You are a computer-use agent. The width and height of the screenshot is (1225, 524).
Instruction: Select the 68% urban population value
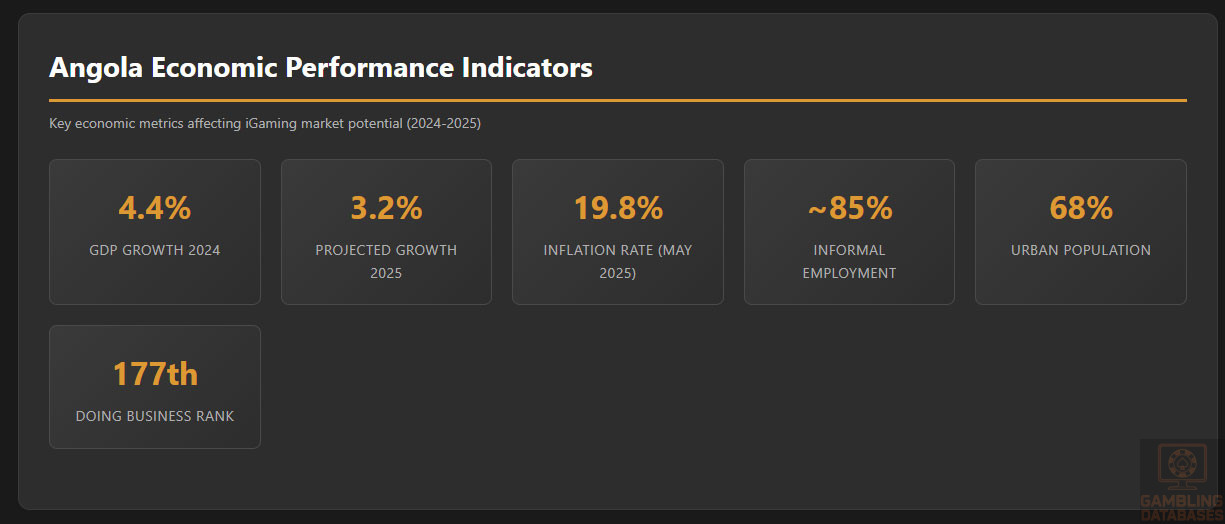[x=1081, y=208]
